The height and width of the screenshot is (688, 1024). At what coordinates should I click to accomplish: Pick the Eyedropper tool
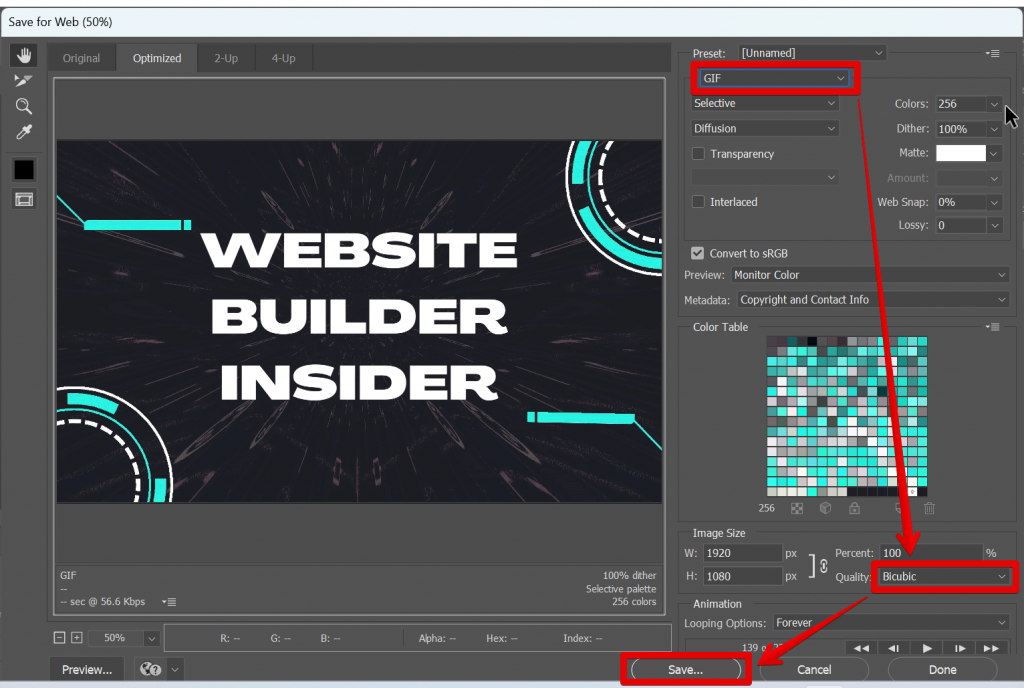[x=23, y=130]
